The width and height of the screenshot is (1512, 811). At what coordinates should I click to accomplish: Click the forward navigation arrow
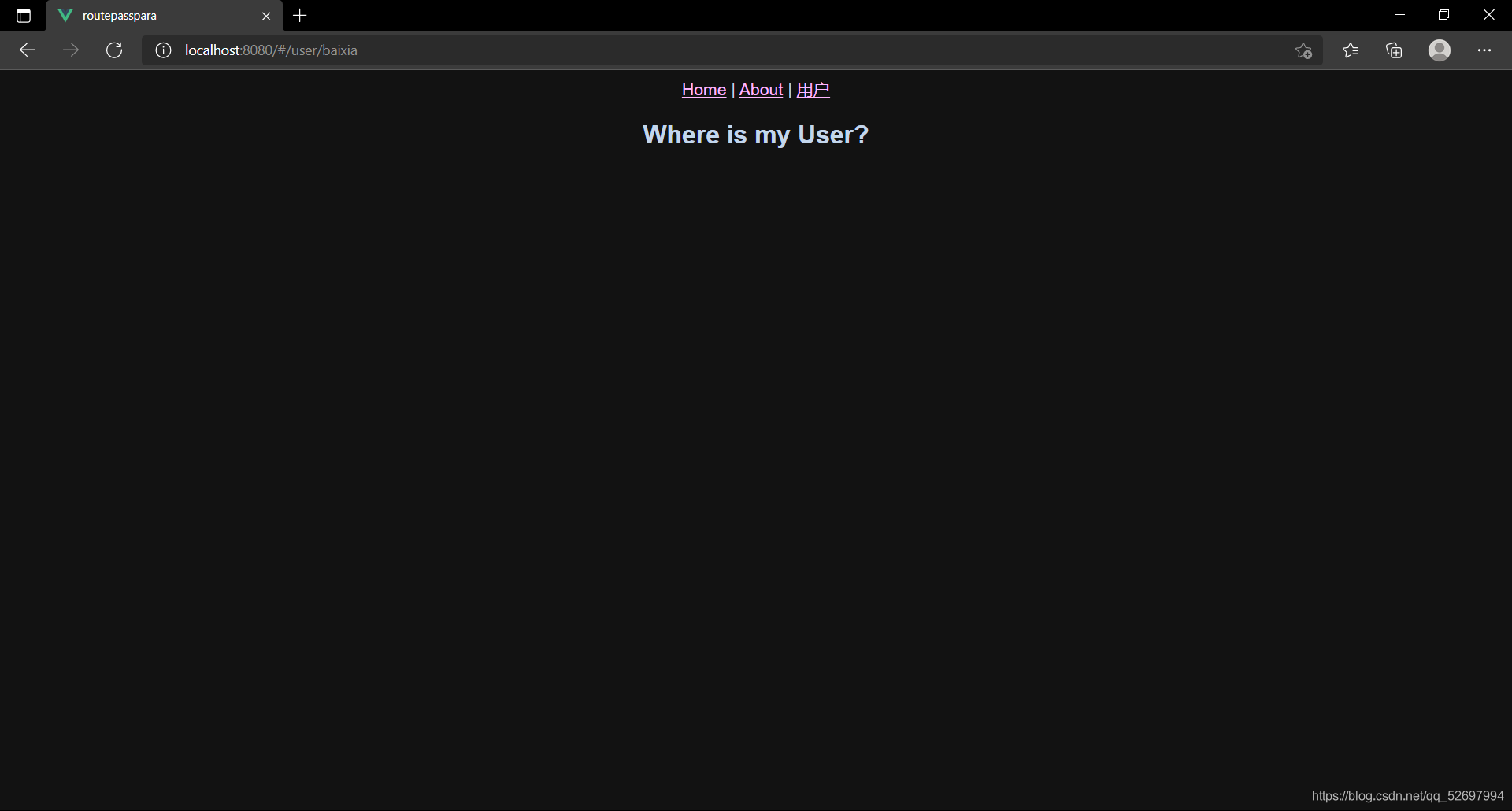[x=71, y=50]
